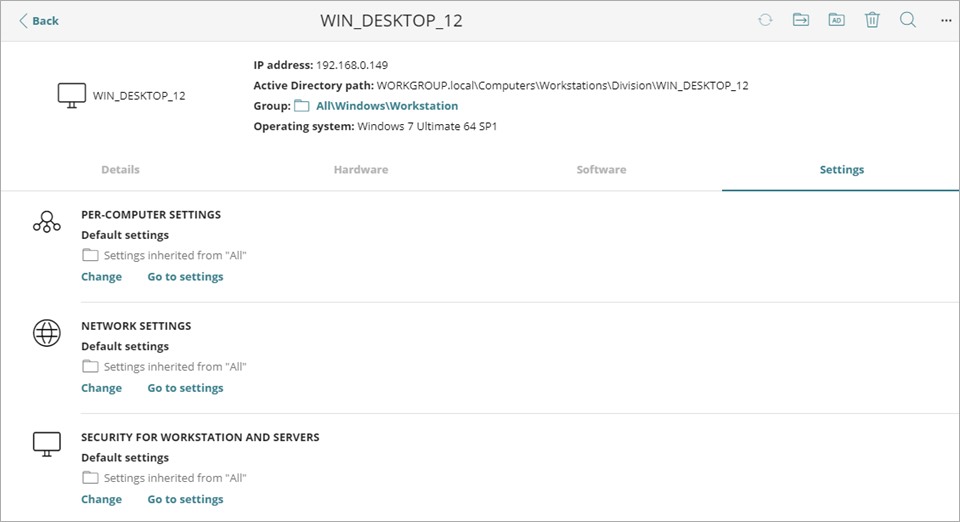Click the Security for Workstation monitor icon
The height and width of the screenshot is (522, 960).
coord(47,445)
